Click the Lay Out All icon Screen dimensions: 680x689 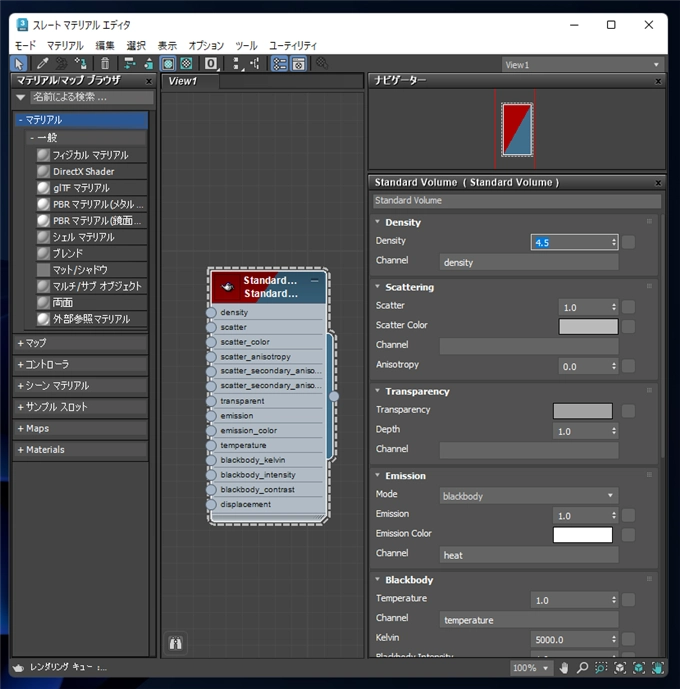236,64
